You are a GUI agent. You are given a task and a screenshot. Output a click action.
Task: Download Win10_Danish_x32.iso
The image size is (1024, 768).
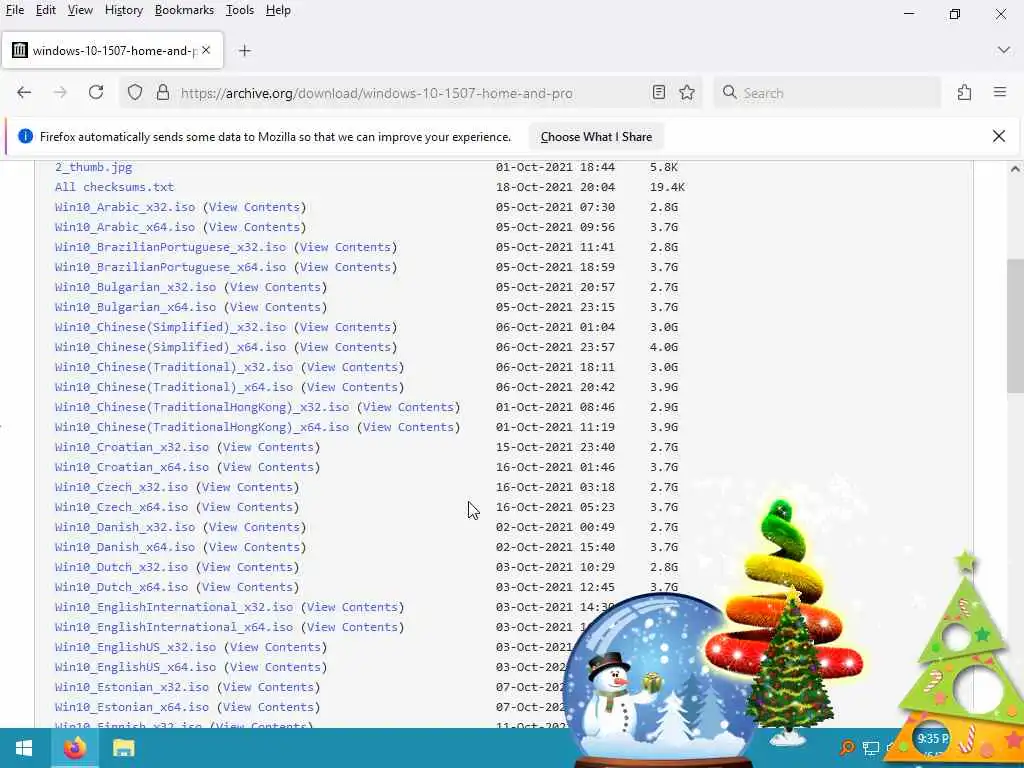point(125,527)
